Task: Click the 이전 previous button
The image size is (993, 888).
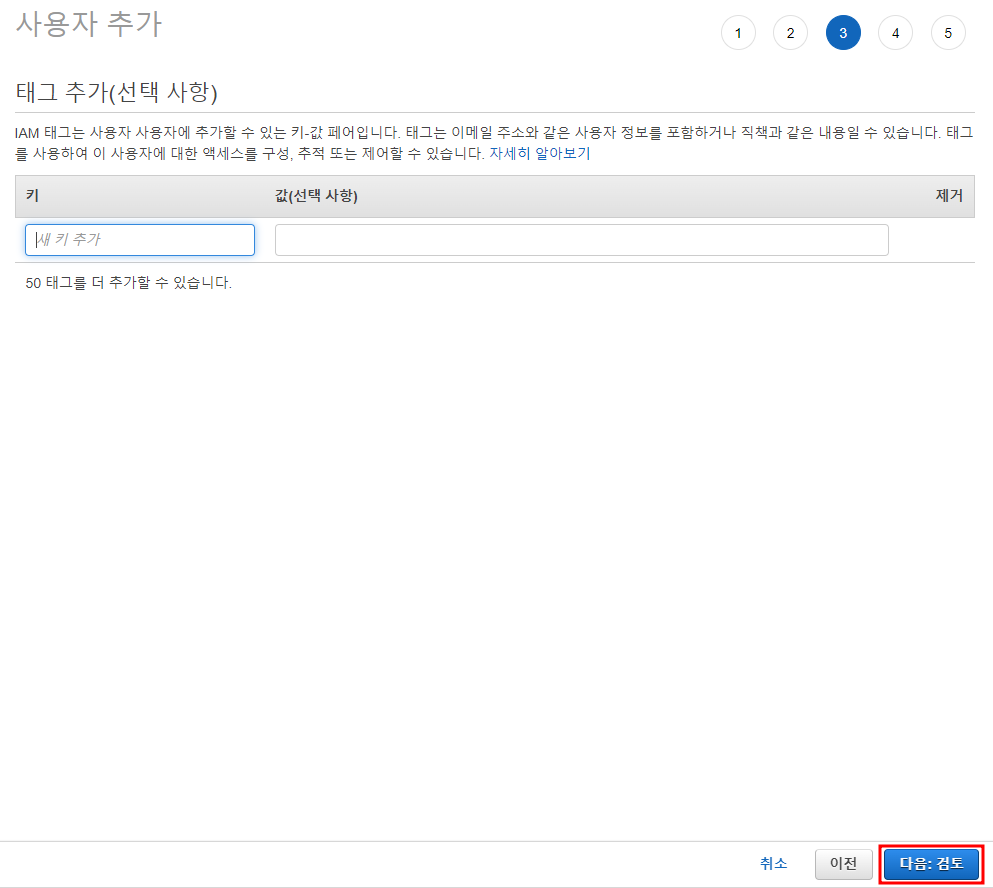Action: pos(844,864)
